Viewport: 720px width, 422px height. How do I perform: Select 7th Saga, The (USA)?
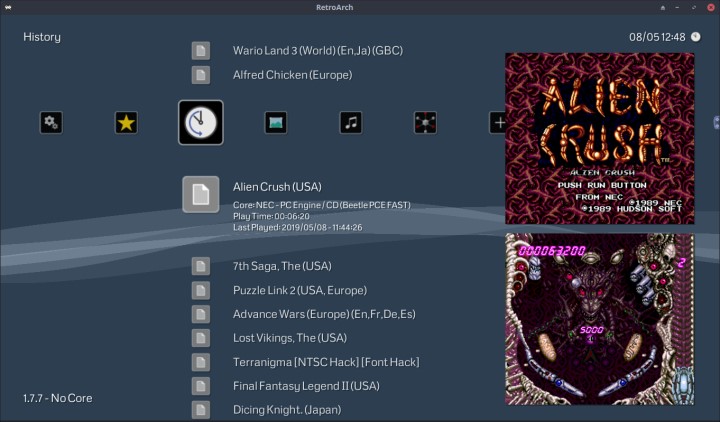(282, 266)
